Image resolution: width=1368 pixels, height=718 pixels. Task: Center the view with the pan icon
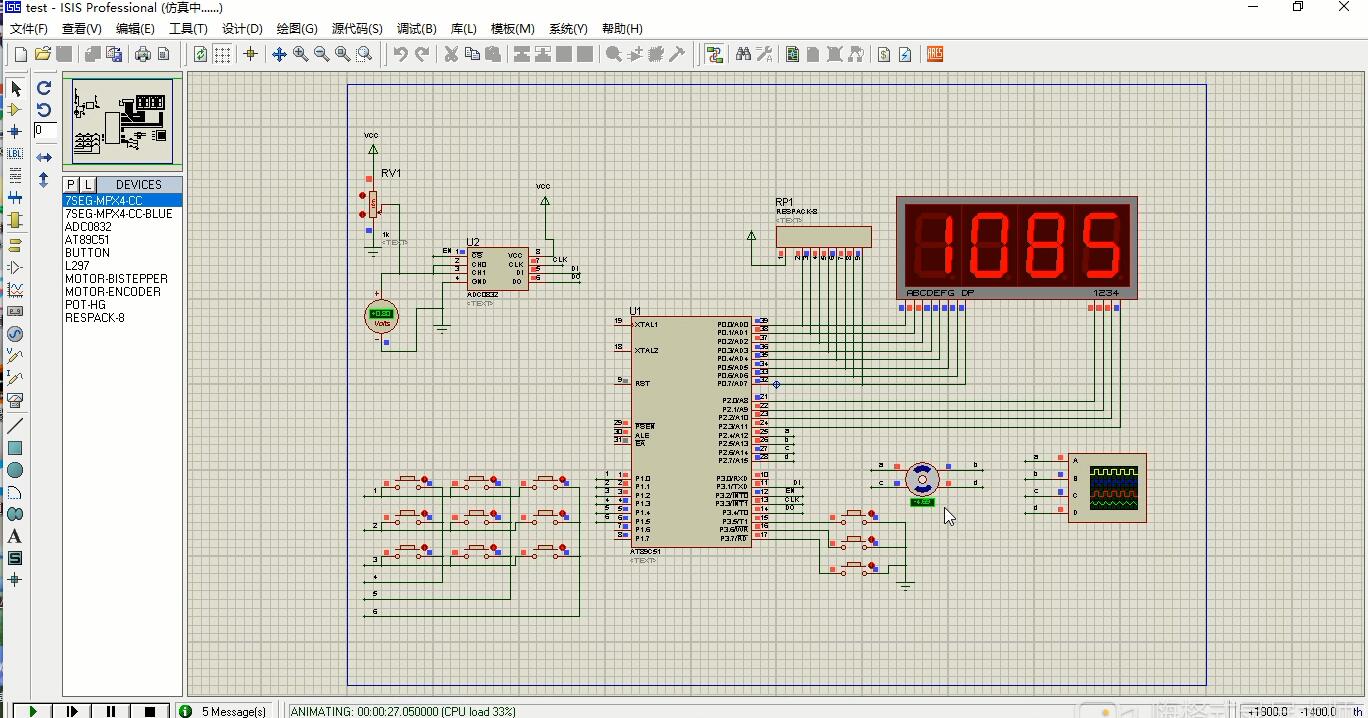pyautogui.click(x=279, y=54)
